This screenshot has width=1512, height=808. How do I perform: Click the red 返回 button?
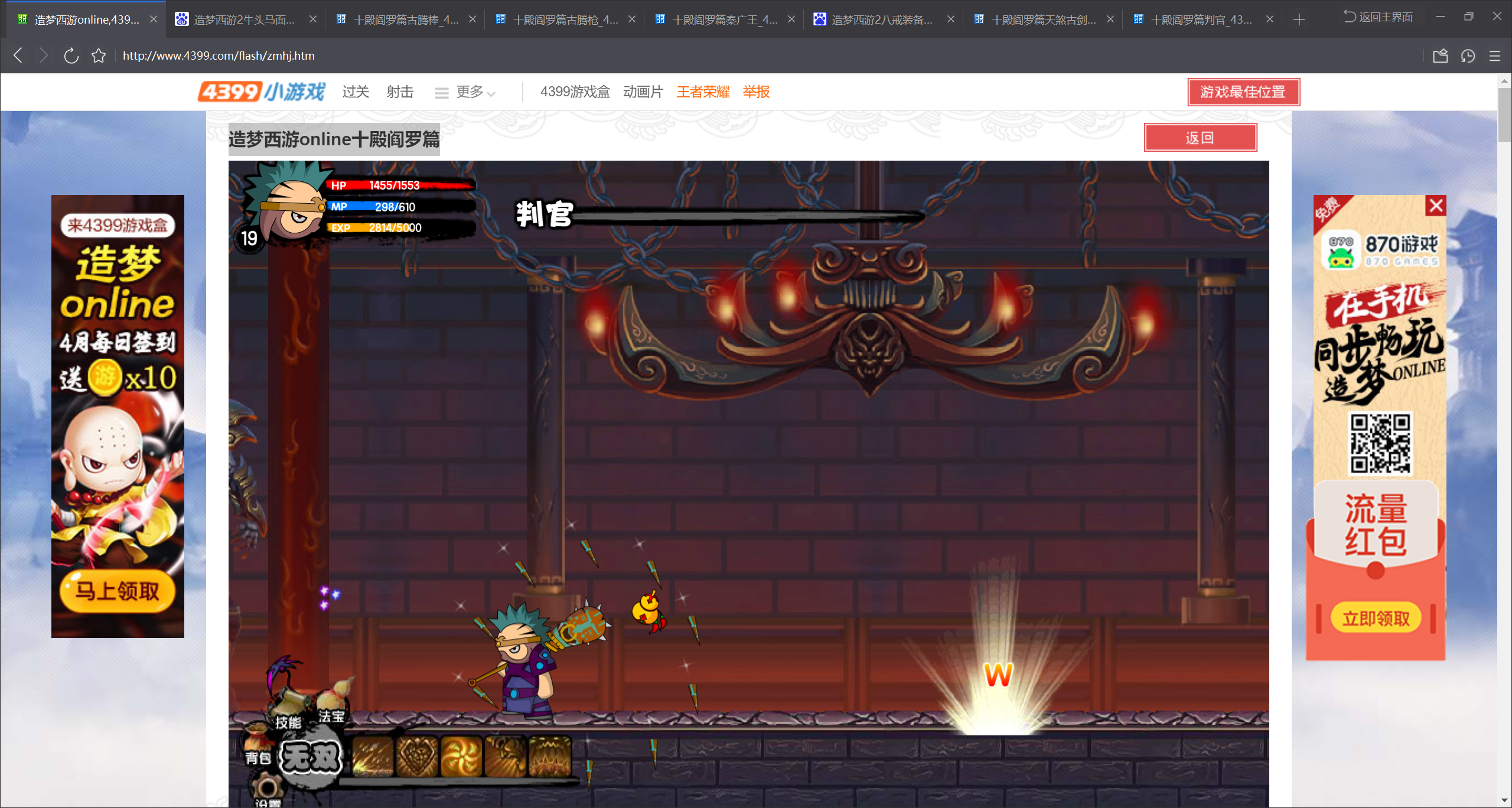tap(1200, 138)
